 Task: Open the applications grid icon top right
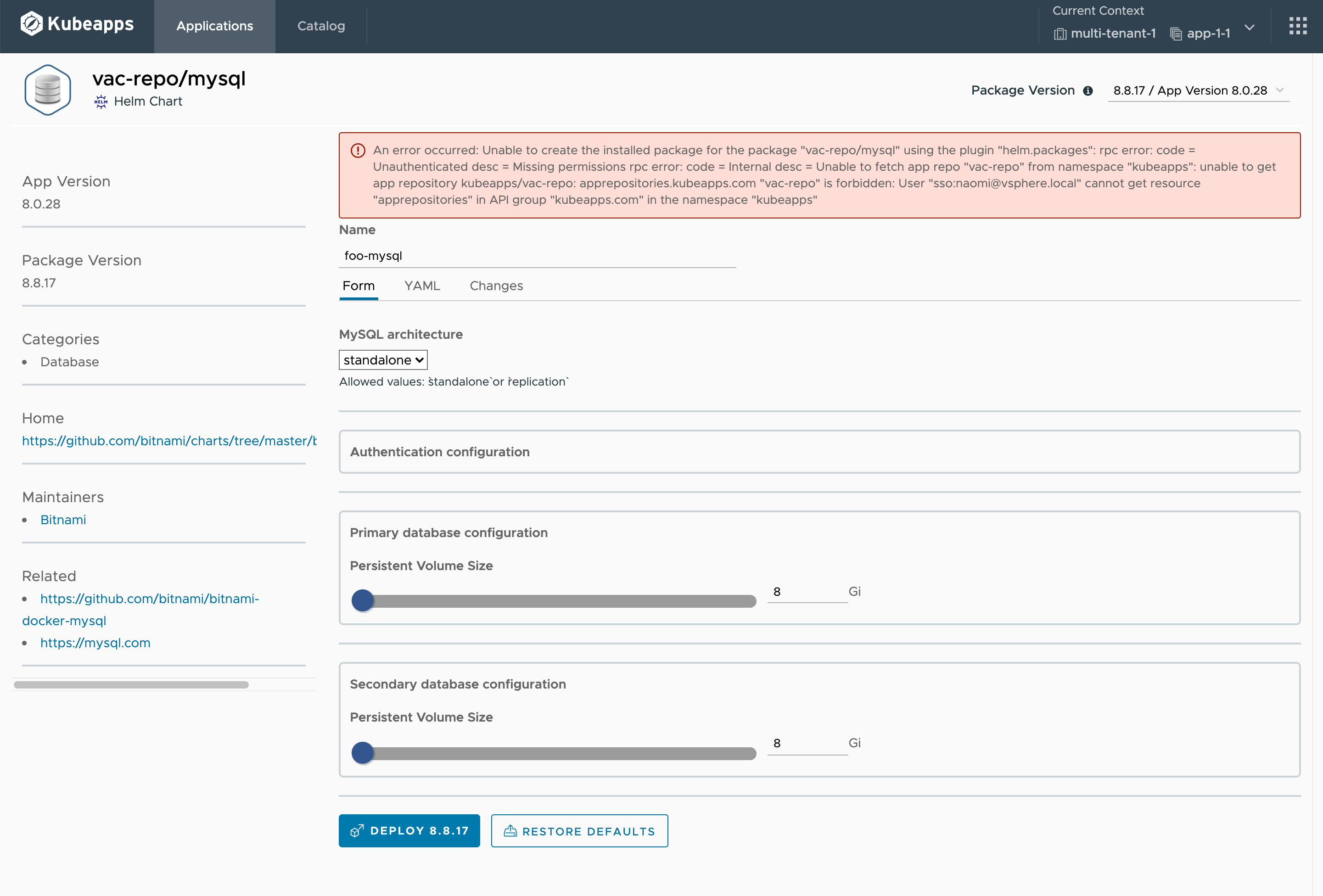1298,25
